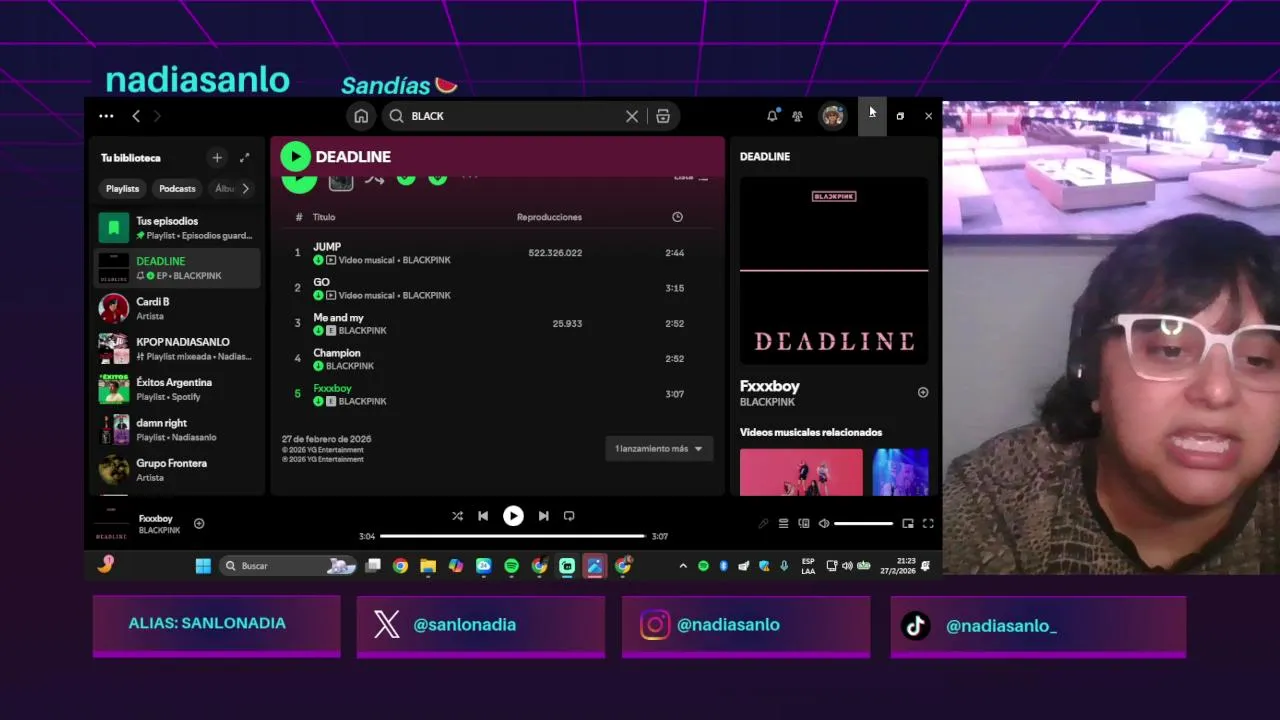Click the Windows taskbar Buscar search box
The image size is (1280, 720).
pos(289,566)
